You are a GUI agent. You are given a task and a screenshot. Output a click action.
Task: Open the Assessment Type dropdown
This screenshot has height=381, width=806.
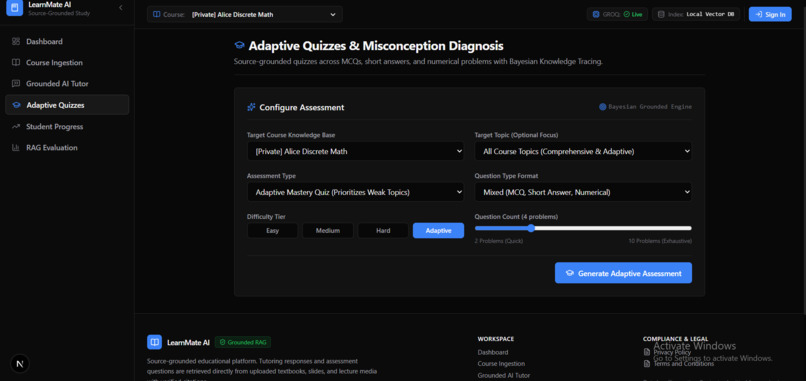click(x=355, y=192)
